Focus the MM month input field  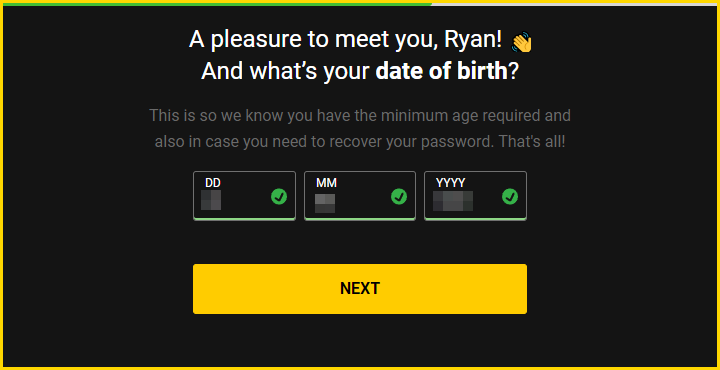pyautogui.click(x=360, y=196)
